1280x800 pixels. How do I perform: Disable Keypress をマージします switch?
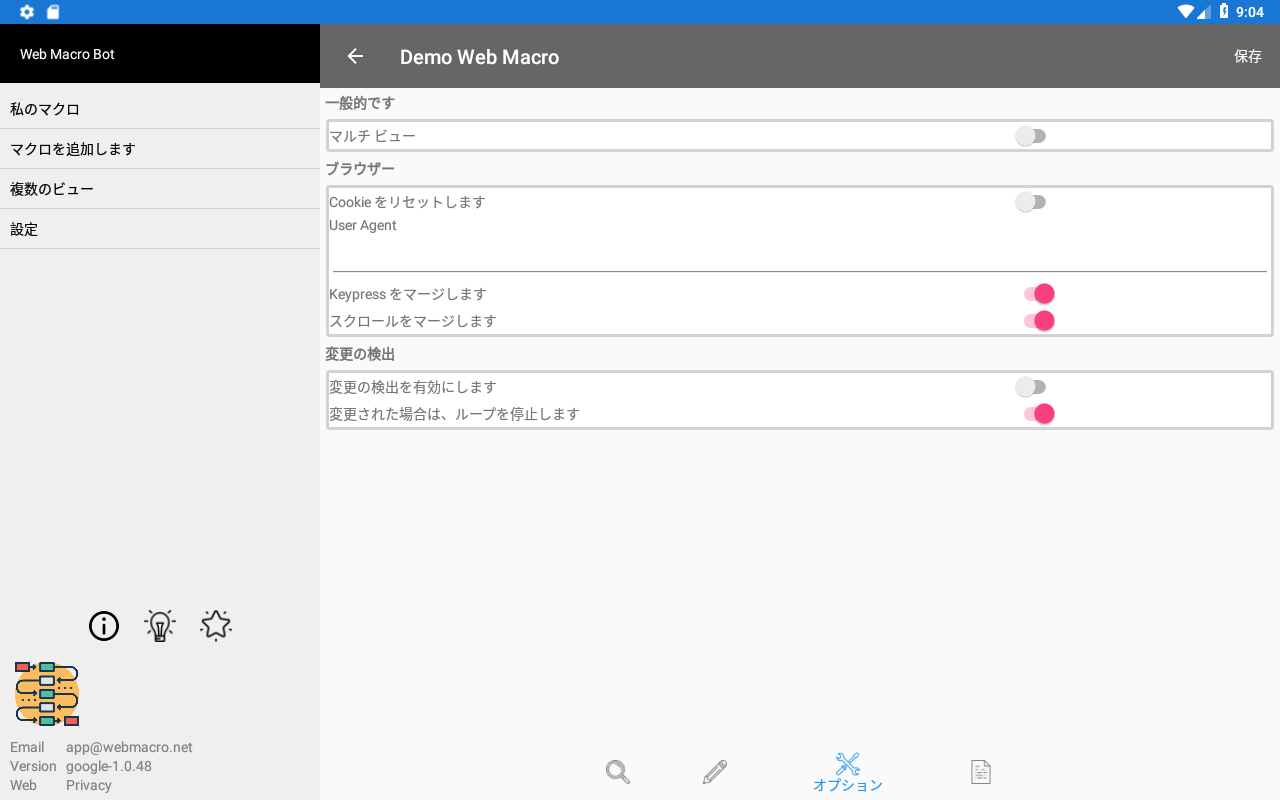coord(1039,294)
